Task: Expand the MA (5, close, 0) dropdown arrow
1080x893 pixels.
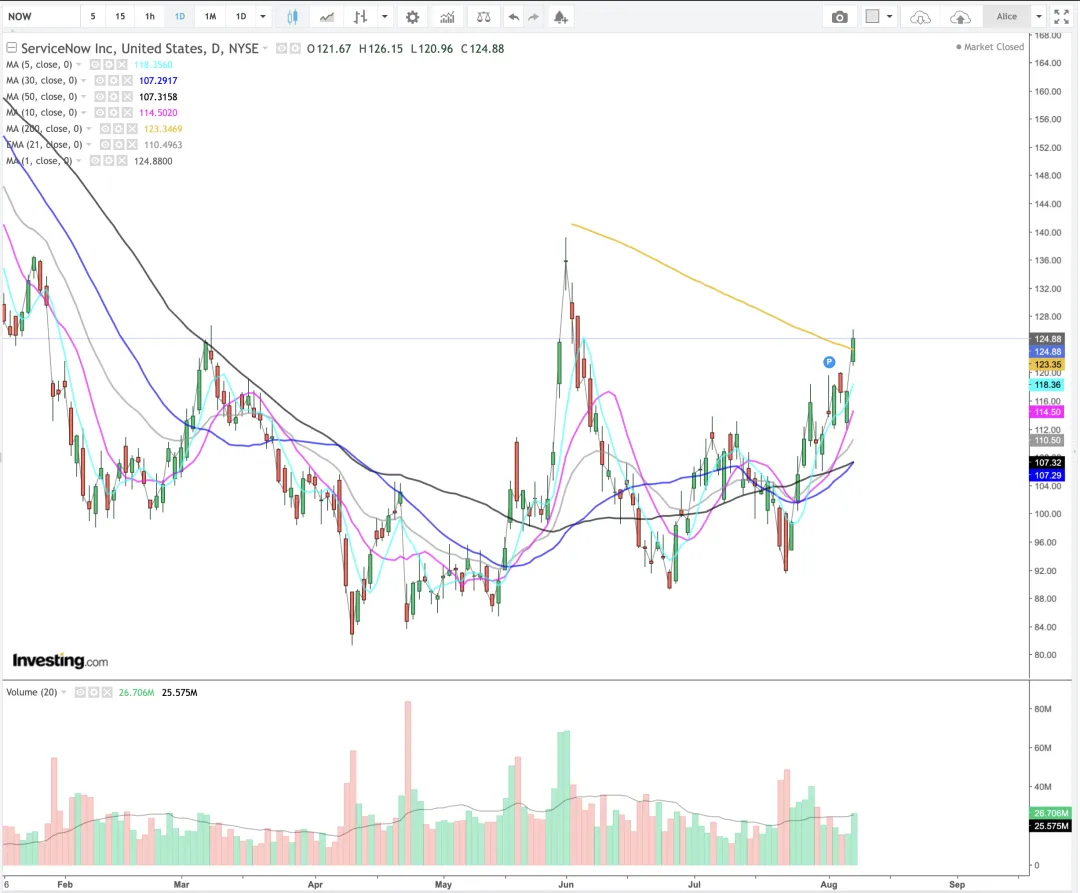Action: (x=79, y=65)
